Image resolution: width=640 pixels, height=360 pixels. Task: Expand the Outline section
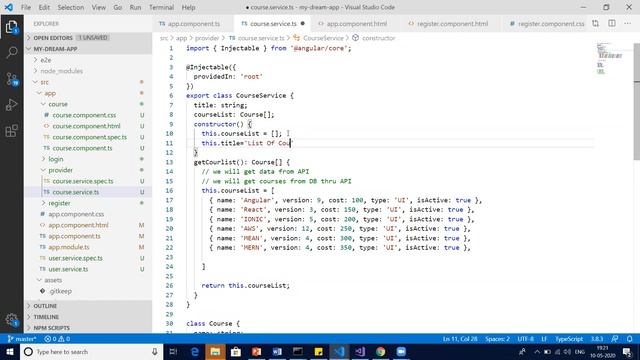click(88, 306)
